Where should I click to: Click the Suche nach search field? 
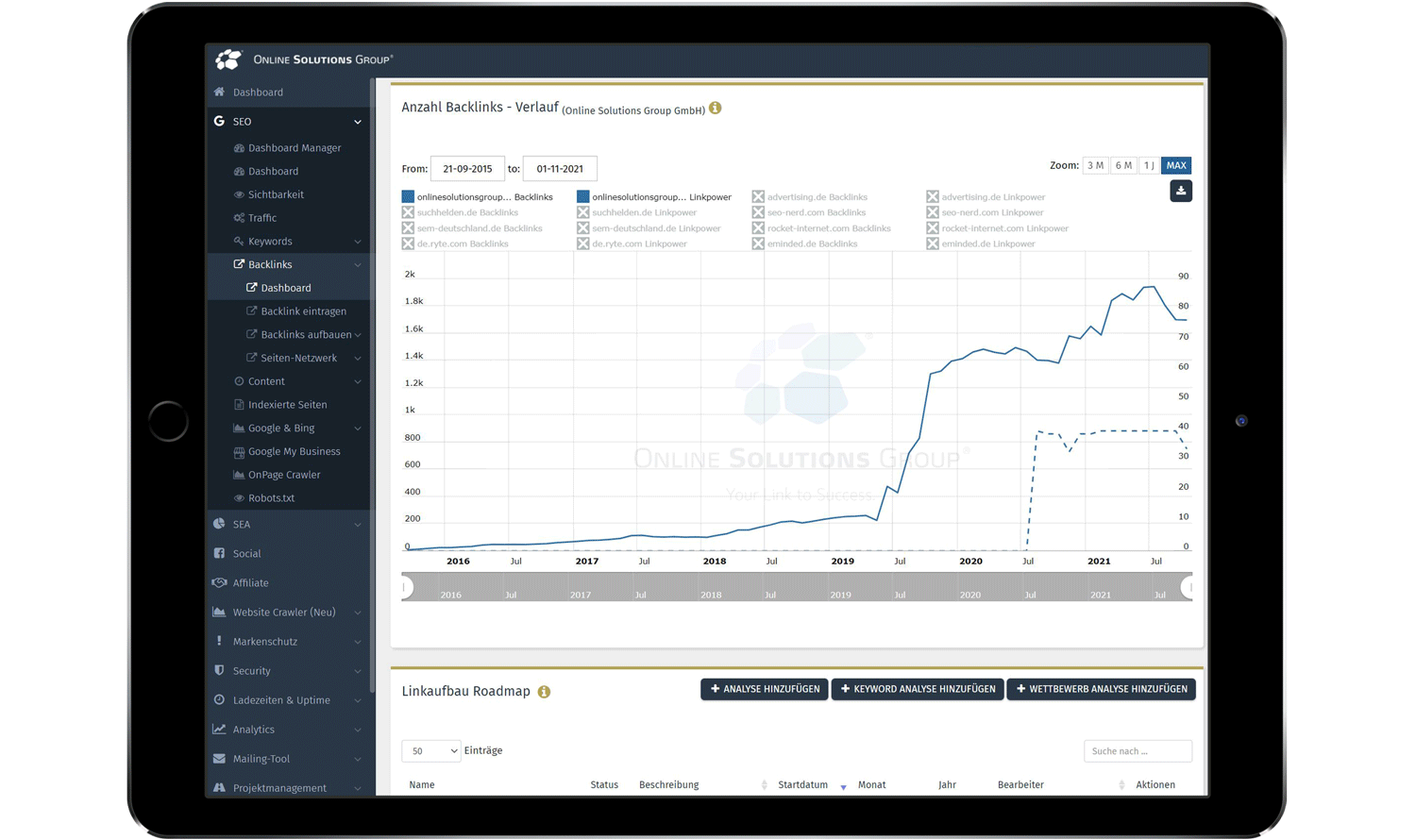(x=1138, y=751)
